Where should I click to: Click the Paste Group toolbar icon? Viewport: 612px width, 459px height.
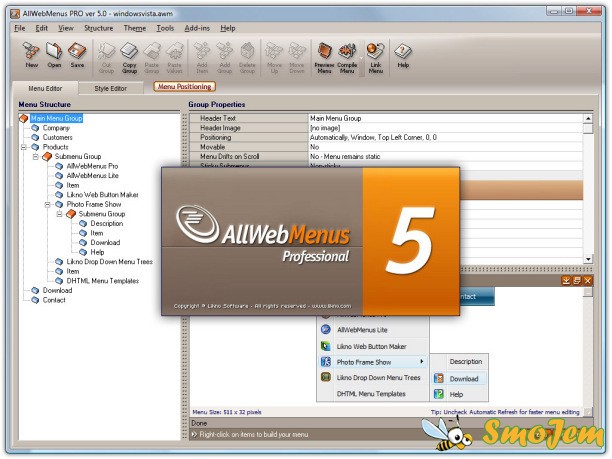coord(152,58)
